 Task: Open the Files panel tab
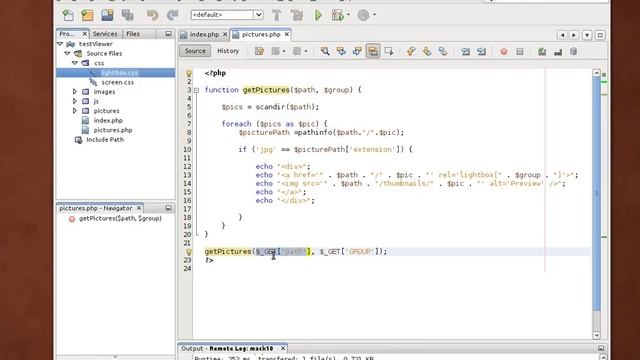(133, 34)
